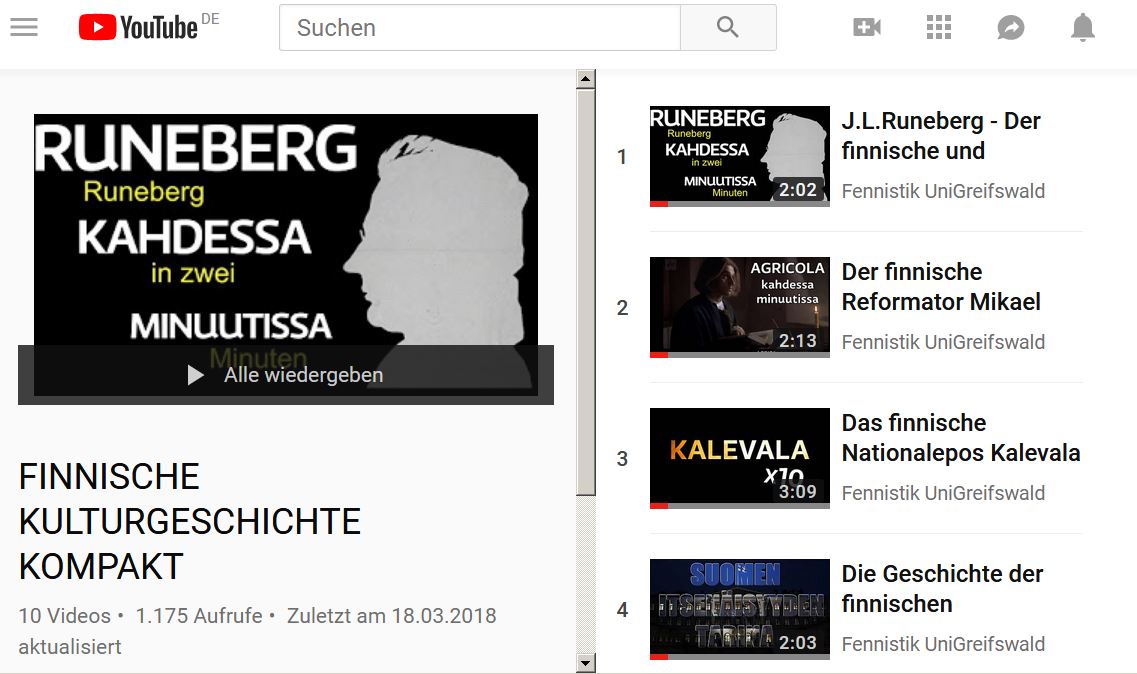Open the notifications bell

pyautogui.click(x=1083, y=28)
